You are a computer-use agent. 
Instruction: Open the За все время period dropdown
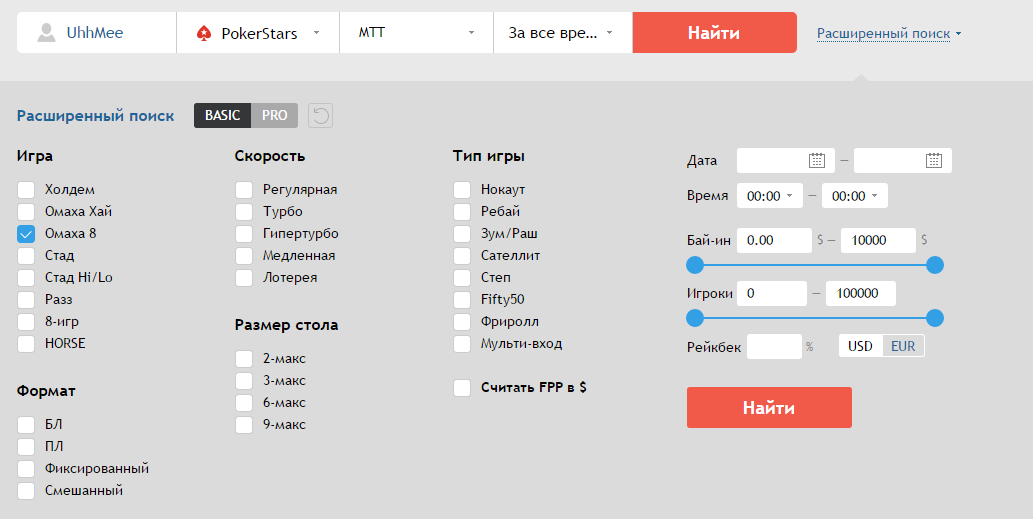tap(562, 33)
